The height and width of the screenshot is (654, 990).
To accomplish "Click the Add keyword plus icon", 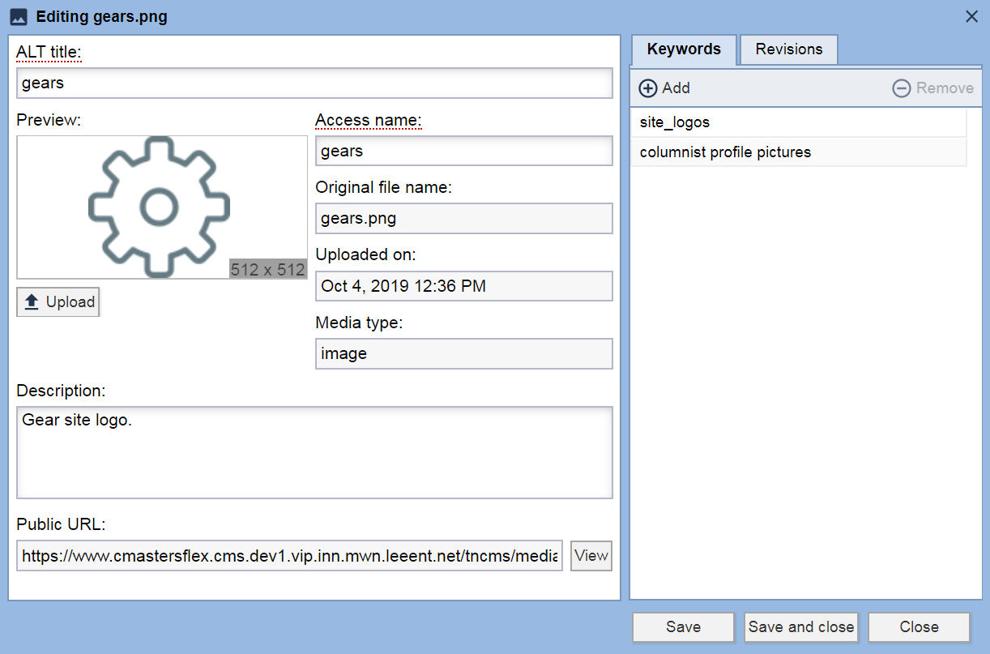I will tap(648, 88).
